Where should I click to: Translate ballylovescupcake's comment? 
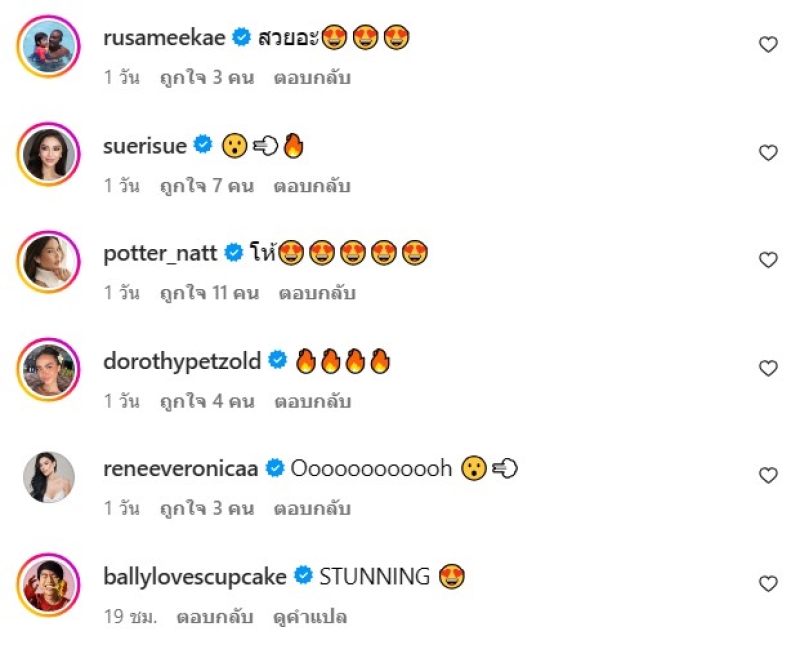click(x=310, y=617)
